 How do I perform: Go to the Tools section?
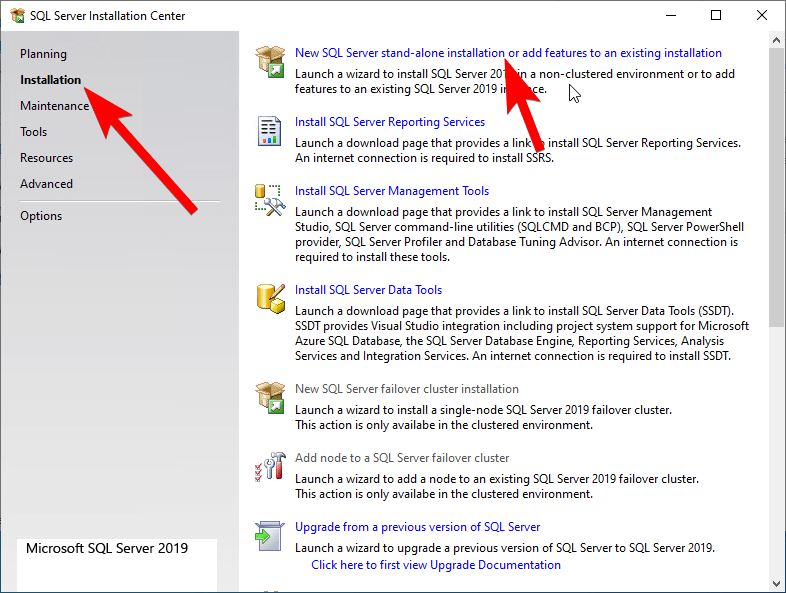pos(34,132)
